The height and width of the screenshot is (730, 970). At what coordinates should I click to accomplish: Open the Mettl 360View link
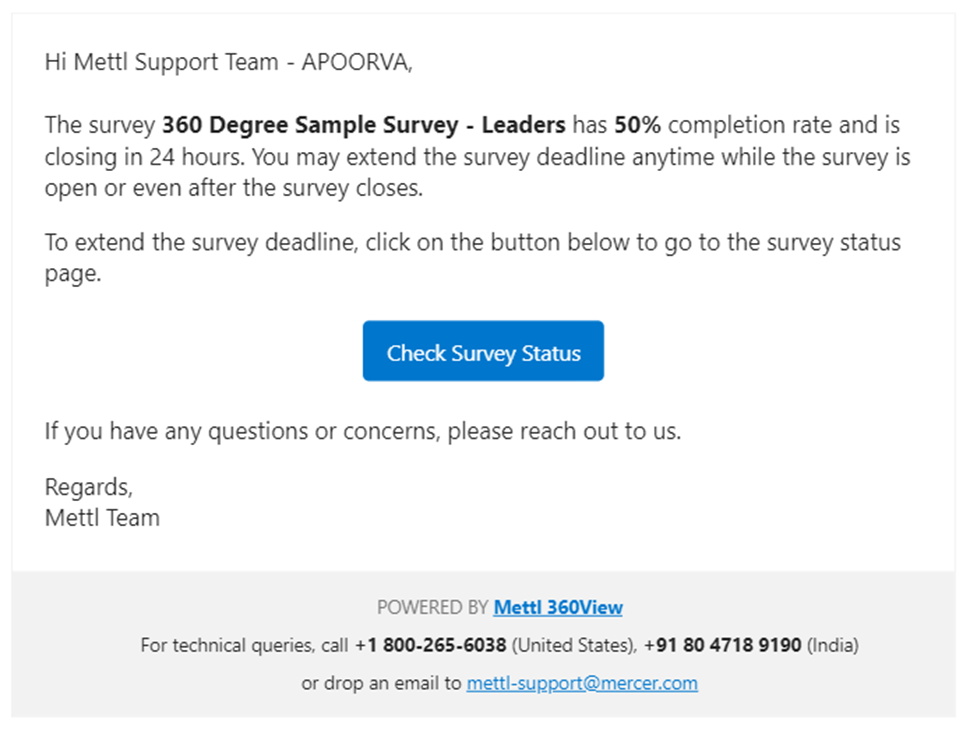pyautogui.click(x=558, y=607)
